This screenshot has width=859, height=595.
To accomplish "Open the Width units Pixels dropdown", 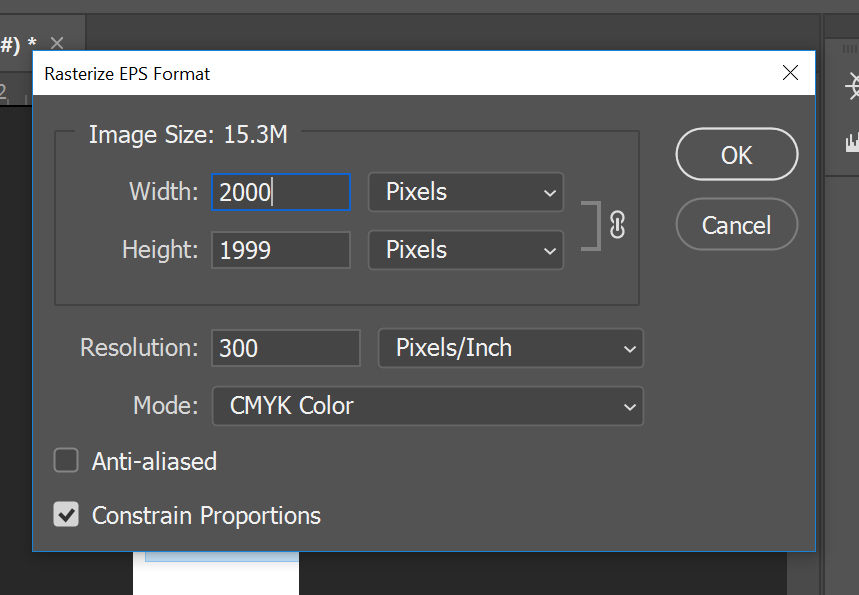I will coord(466,192).
